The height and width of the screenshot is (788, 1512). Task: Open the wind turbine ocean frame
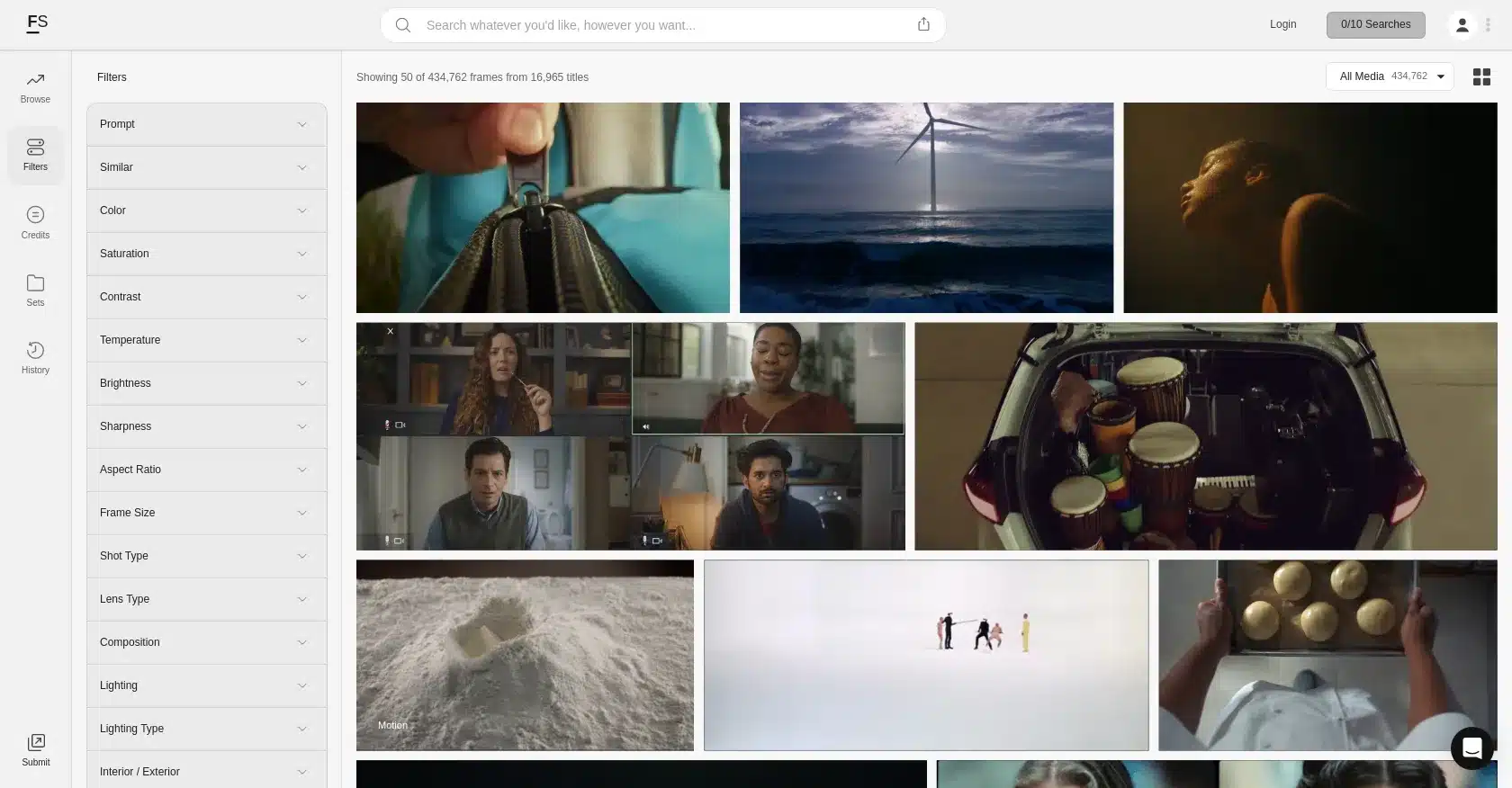(x=926, y=208)
